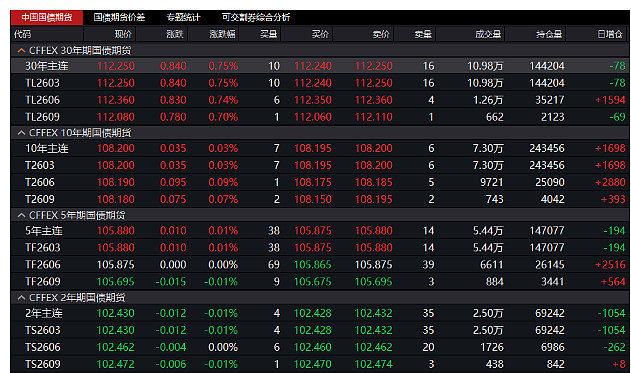Click T2606 volume 9721

pos(492,182)
